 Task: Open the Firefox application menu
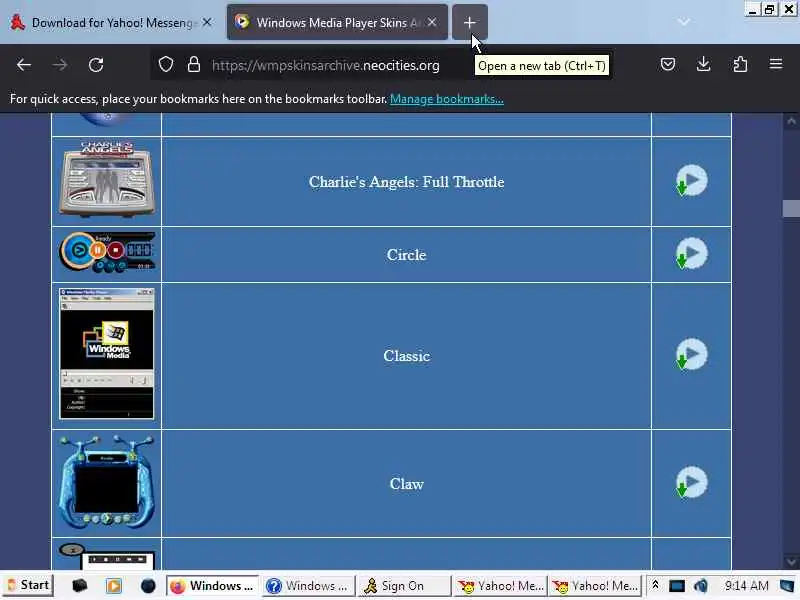coord(776,64)
